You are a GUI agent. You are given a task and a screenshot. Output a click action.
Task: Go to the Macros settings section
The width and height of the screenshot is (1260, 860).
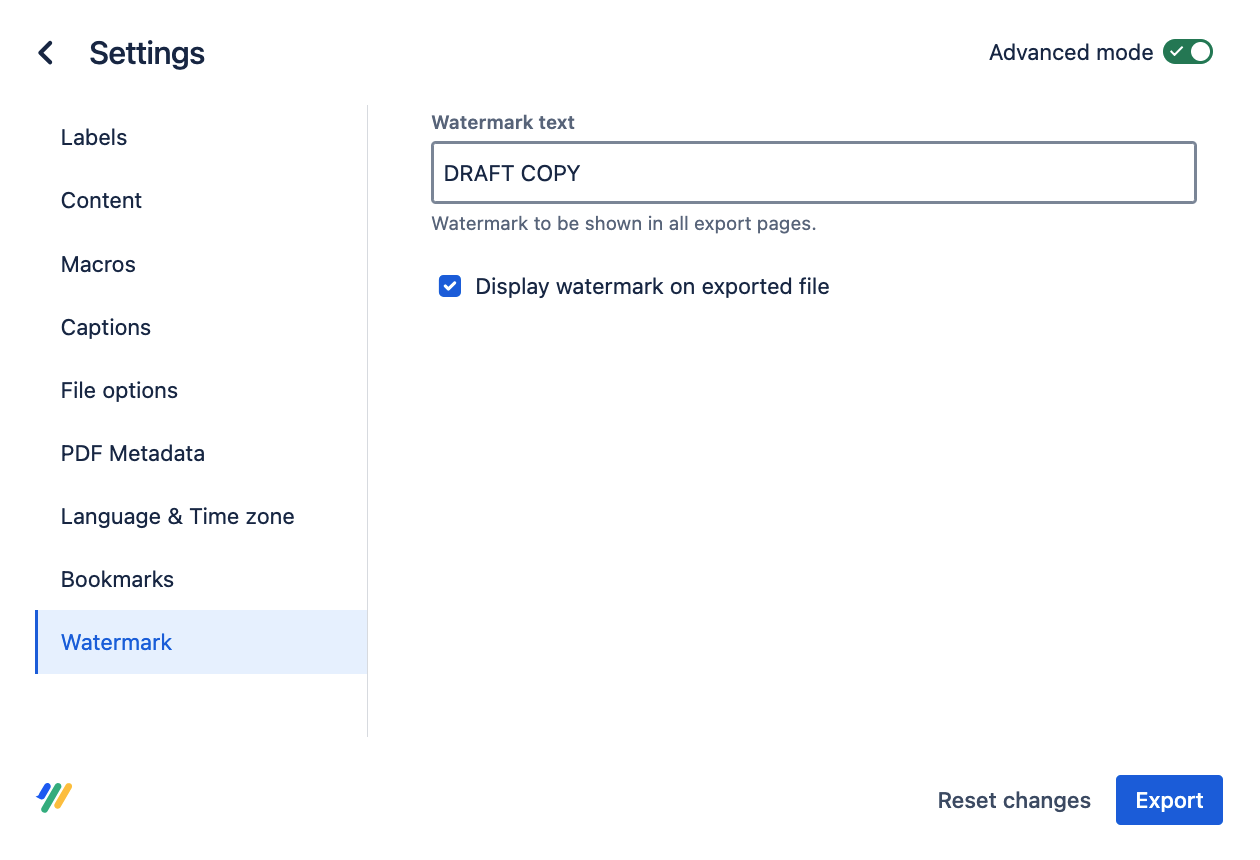pos(98,264)
